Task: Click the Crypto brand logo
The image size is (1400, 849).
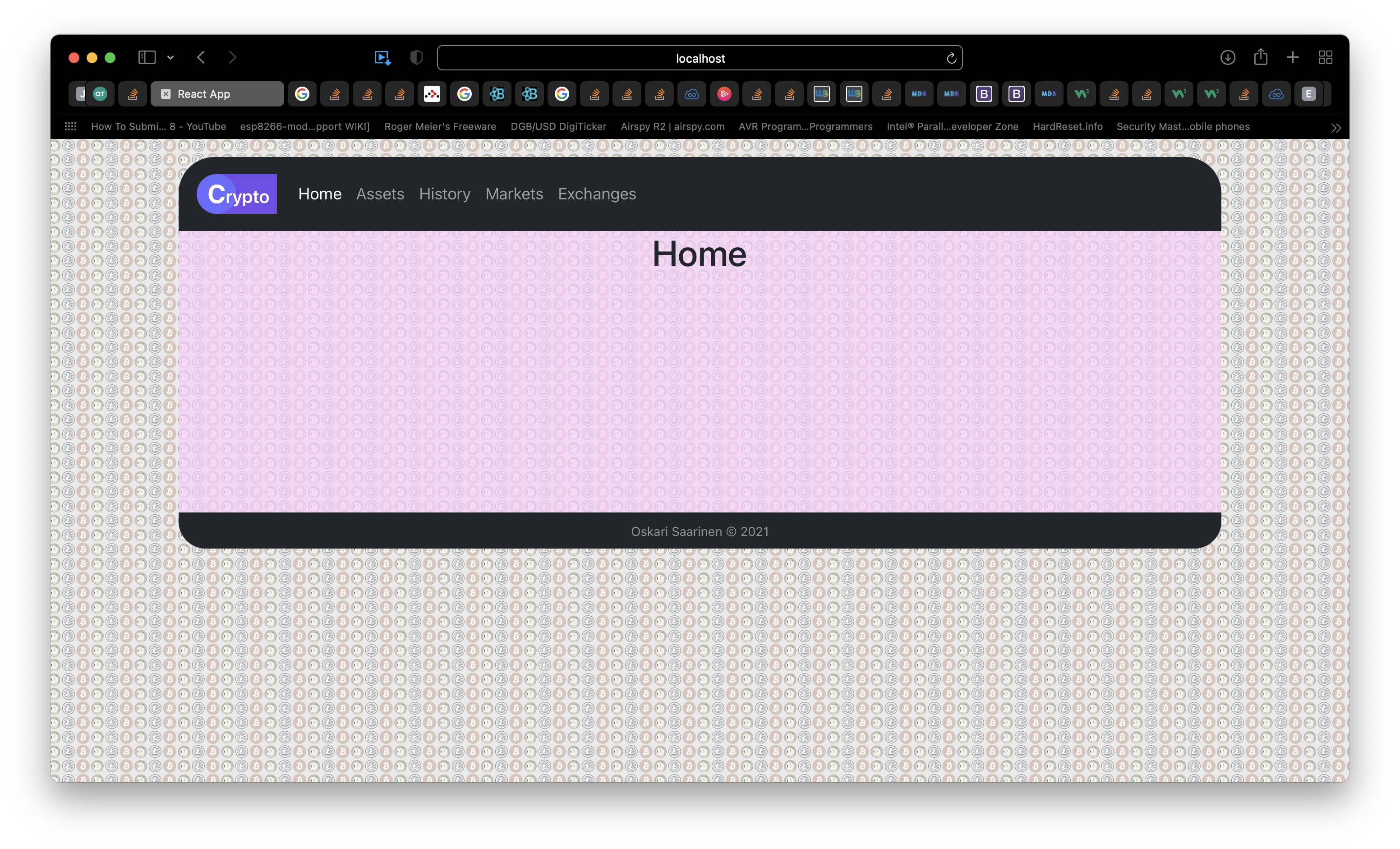Action: (236, 194)
